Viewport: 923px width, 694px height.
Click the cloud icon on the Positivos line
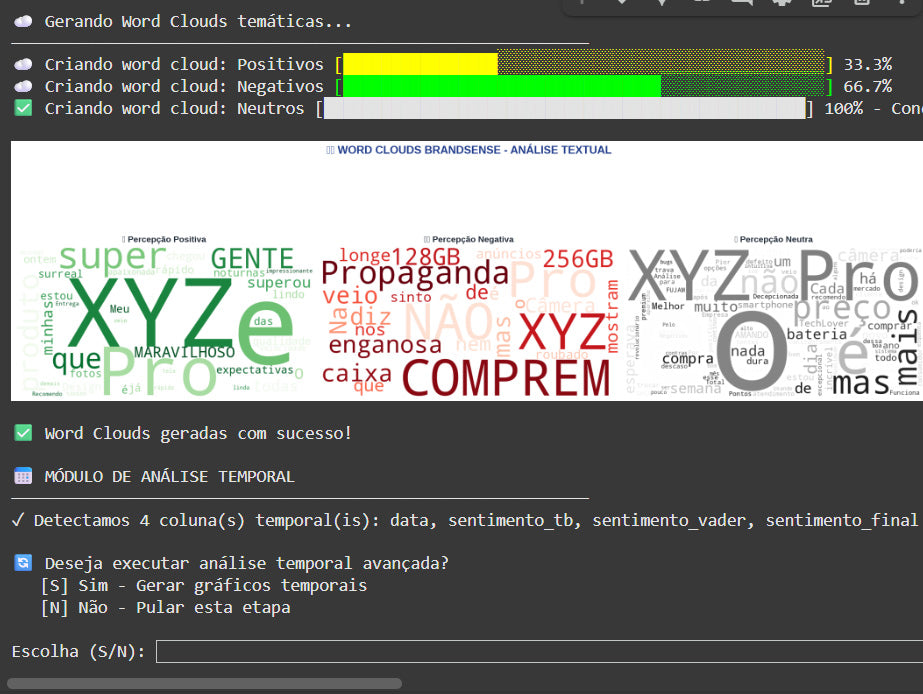pos(23,64)
